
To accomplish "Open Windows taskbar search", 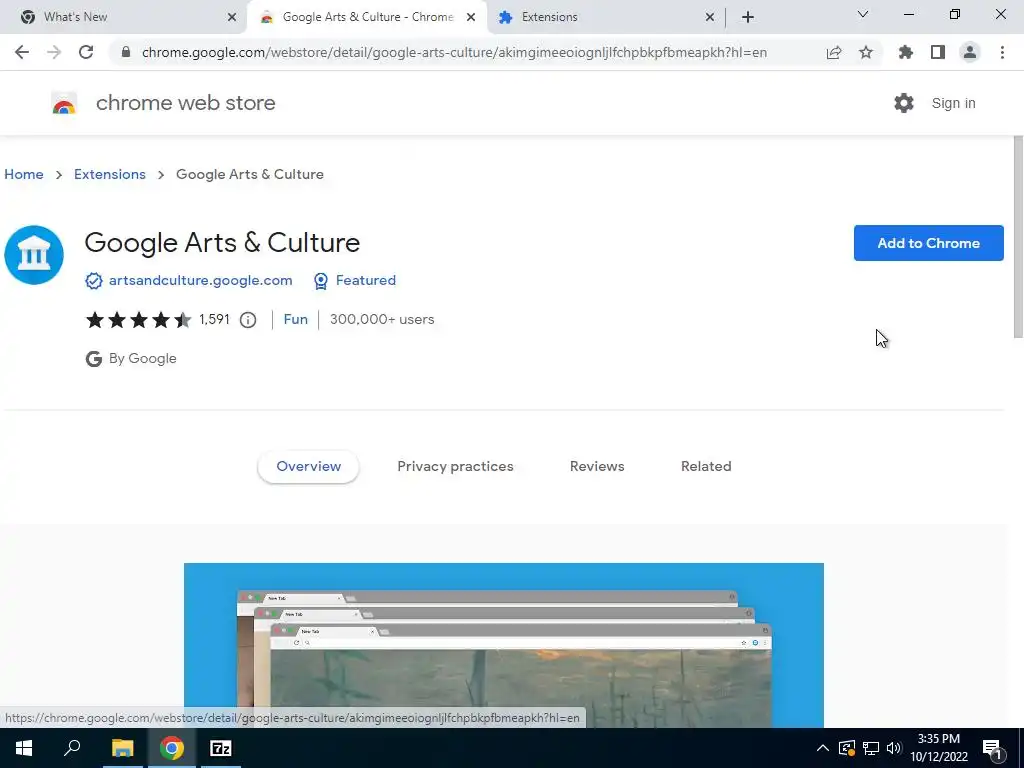I will tap(72, 748).
